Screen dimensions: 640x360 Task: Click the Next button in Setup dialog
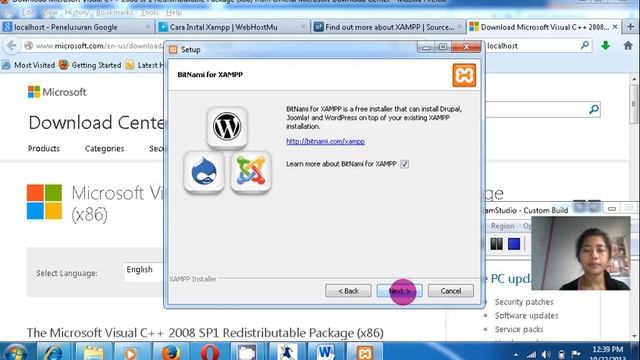(399, 291)
